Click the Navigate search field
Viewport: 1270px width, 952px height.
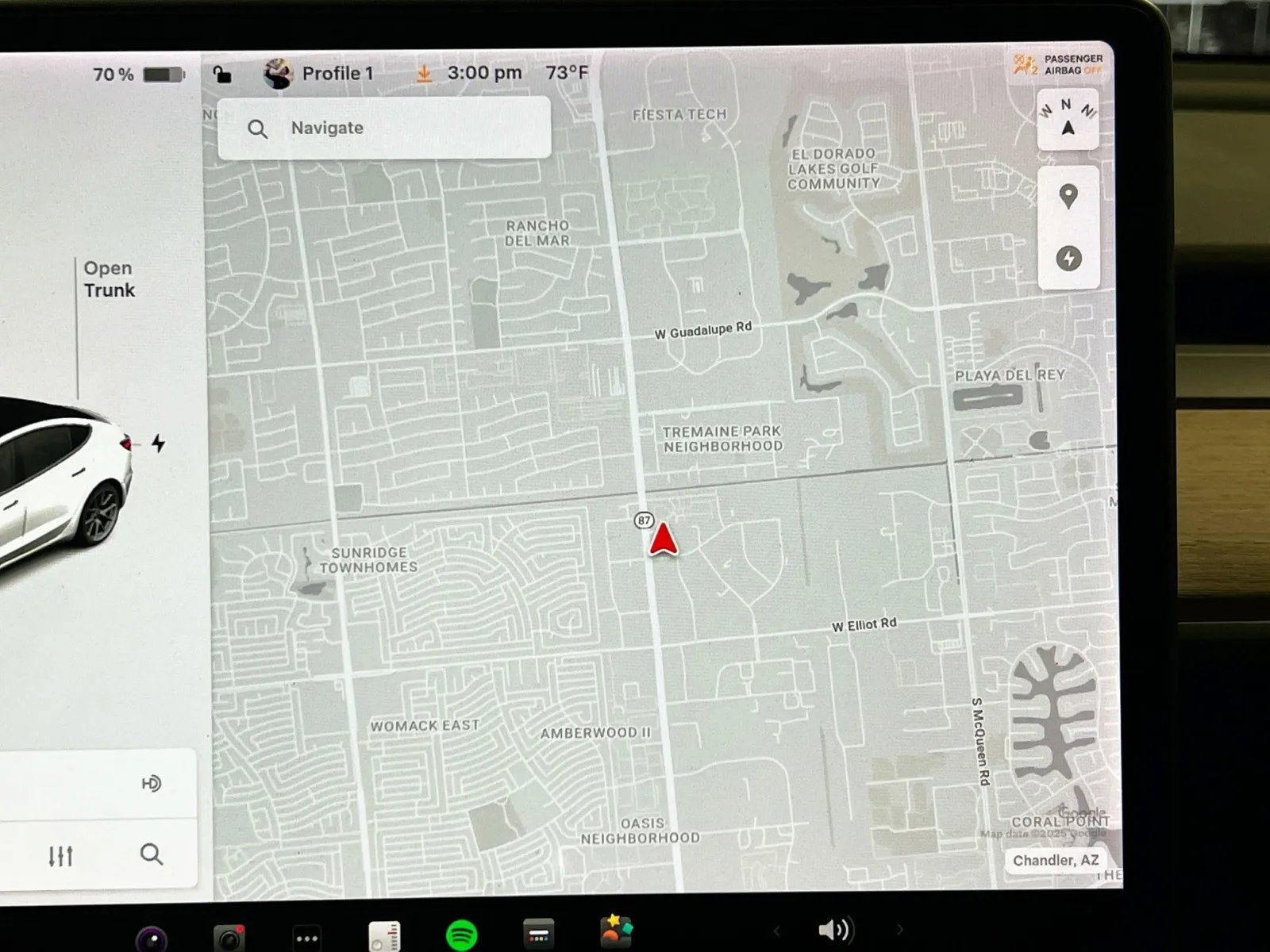pyautogui.click(x=384, y=129)
